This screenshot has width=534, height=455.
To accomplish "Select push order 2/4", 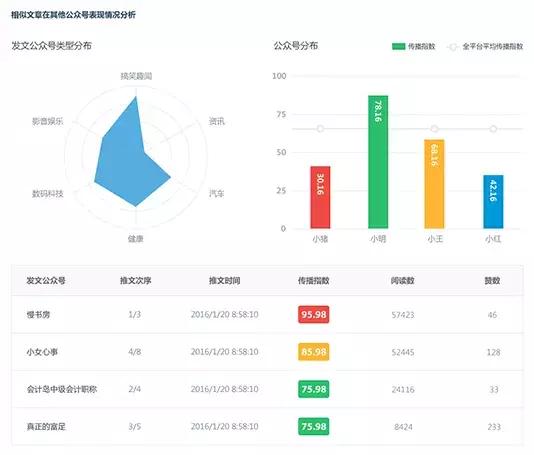I will pyautogui.click(x=135, y=389).
